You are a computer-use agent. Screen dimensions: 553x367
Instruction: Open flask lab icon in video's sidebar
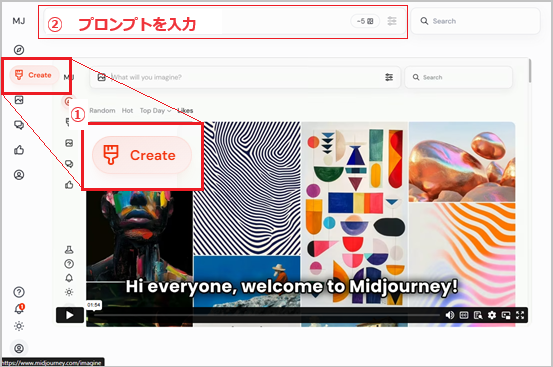tap(69, 250)
